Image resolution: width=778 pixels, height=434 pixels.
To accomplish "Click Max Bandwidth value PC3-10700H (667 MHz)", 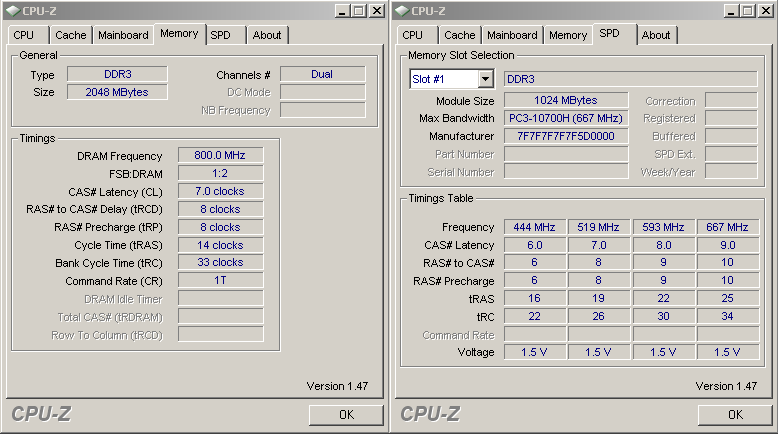I will (566, 118).
